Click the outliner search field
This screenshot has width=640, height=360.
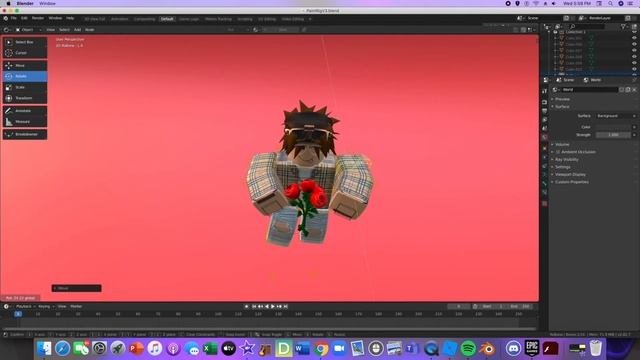coord(587,27)
